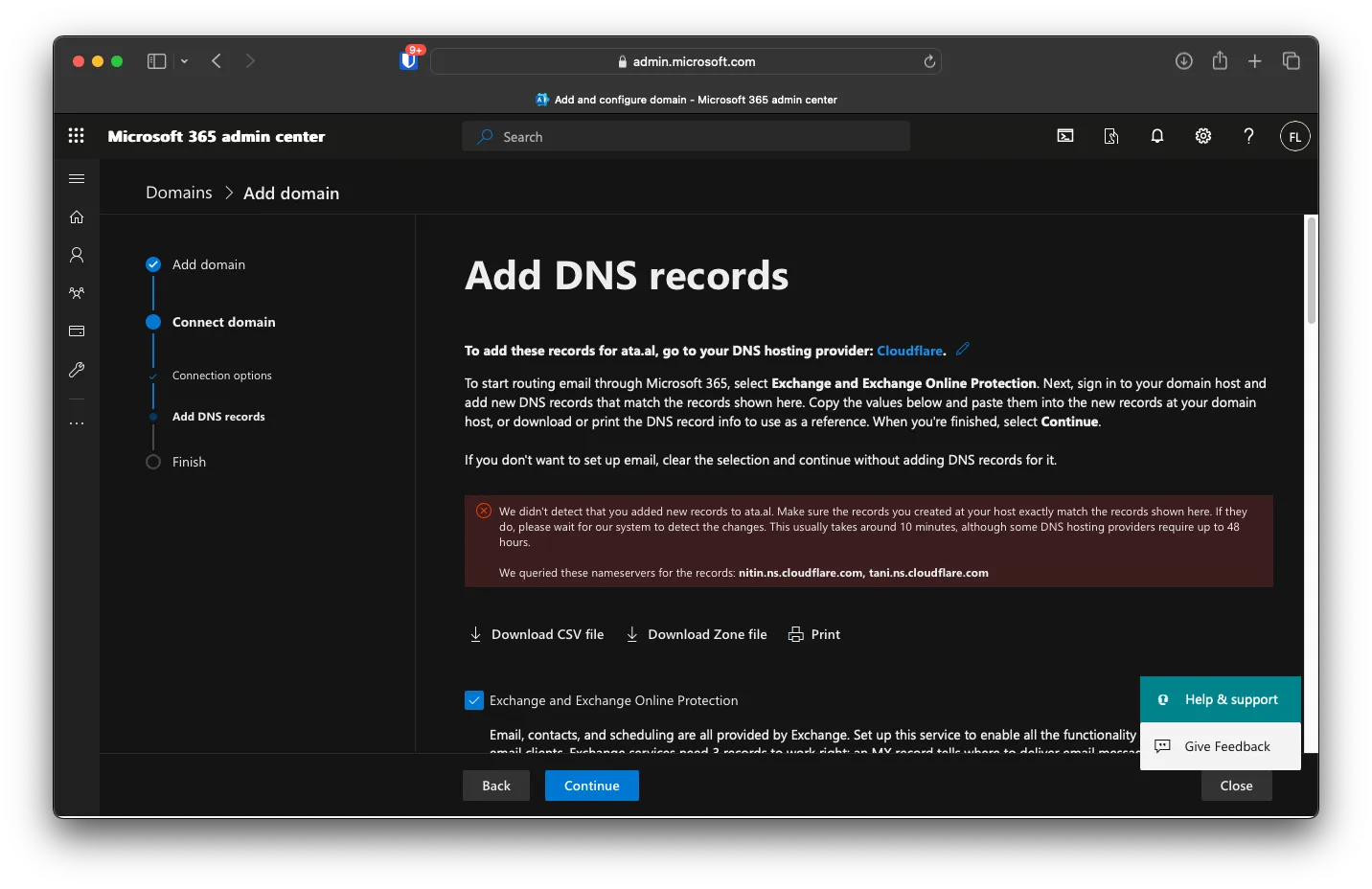
Task: Focus the admin center Search box
Action: point(686,136)
